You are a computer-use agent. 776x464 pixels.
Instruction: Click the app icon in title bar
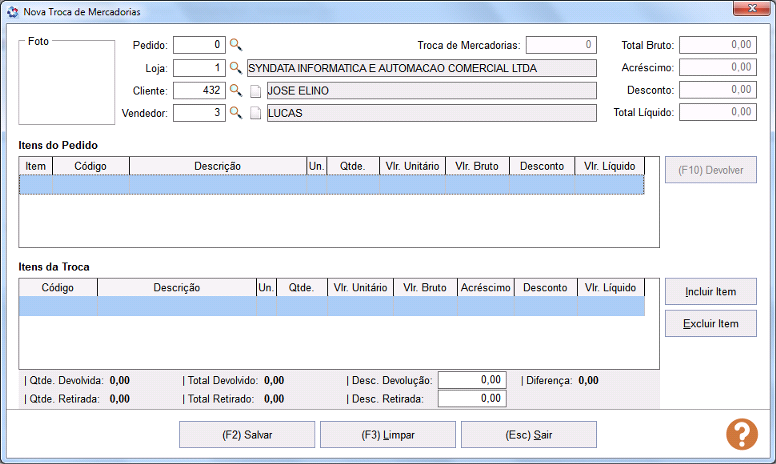pos(12,12)
